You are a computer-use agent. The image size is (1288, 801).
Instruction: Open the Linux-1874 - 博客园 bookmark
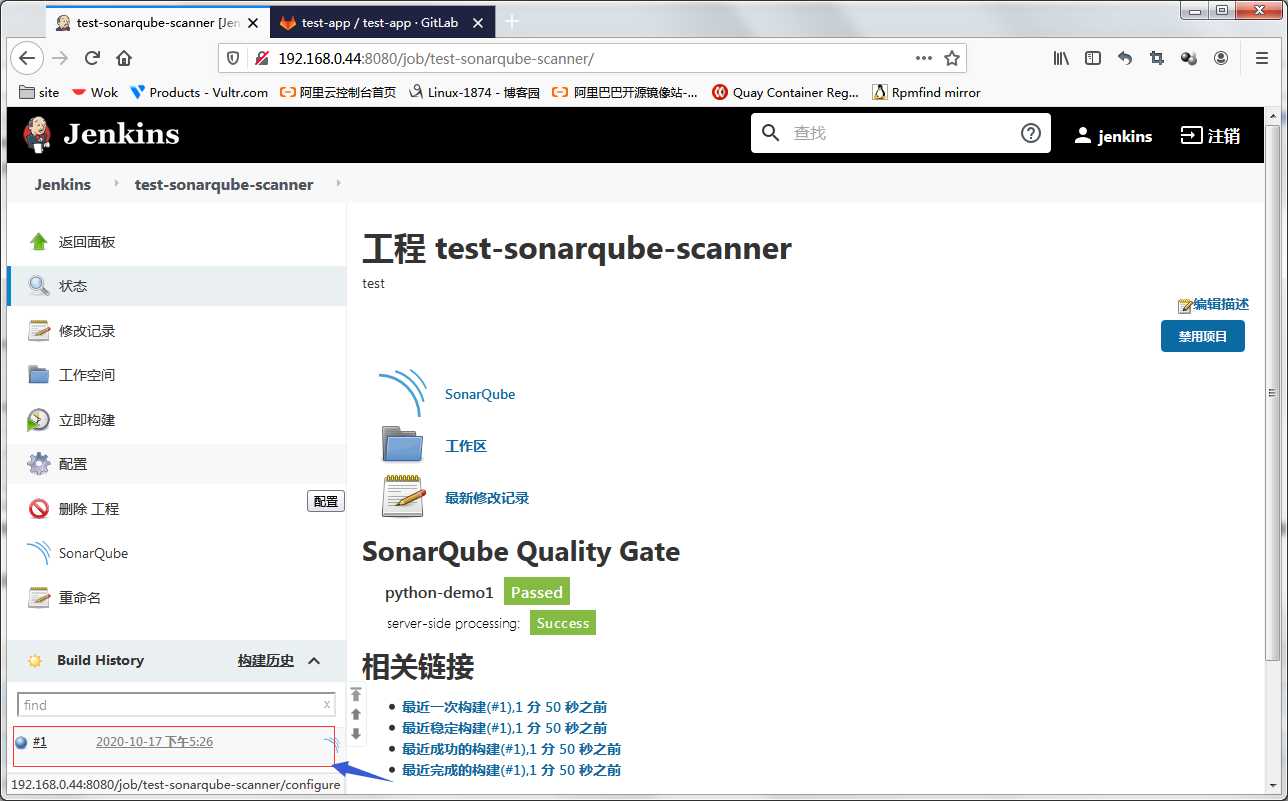click(474, 92)
